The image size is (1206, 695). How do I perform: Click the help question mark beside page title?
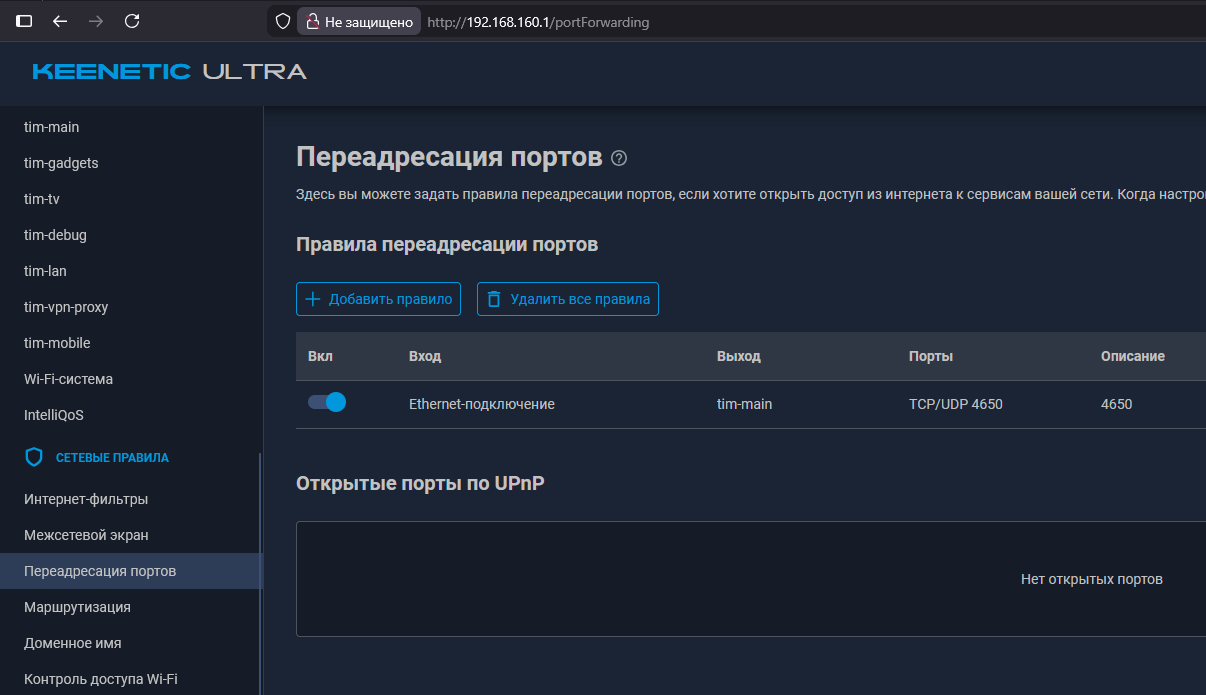(619, 158)
